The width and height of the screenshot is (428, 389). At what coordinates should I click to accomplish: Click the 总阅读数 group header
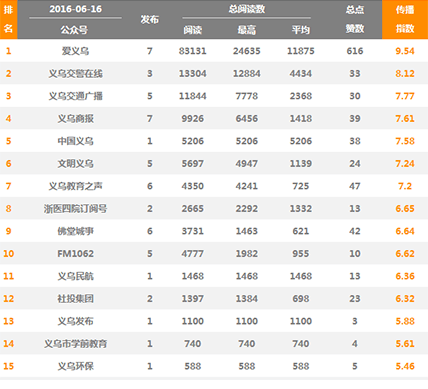247,9
